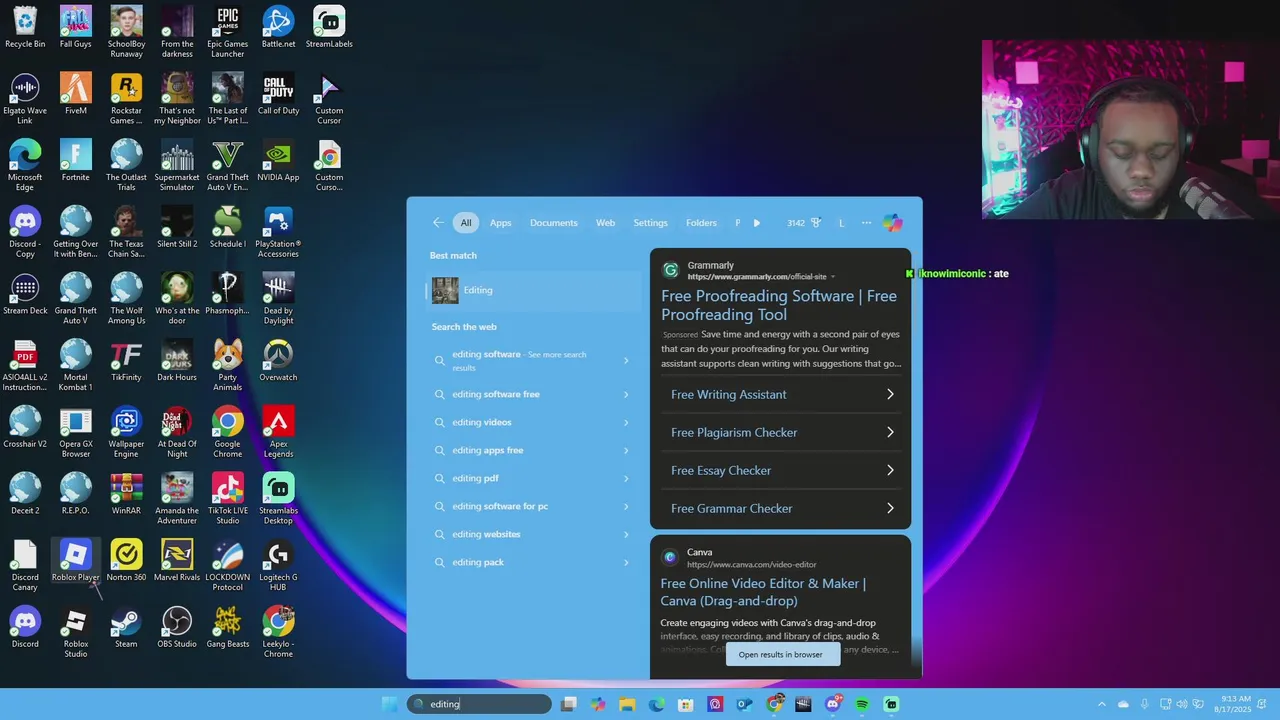This screenshot has width=1280, height=720.
Task: Open the search panel more options ellipsis
Action: [866, 223]
